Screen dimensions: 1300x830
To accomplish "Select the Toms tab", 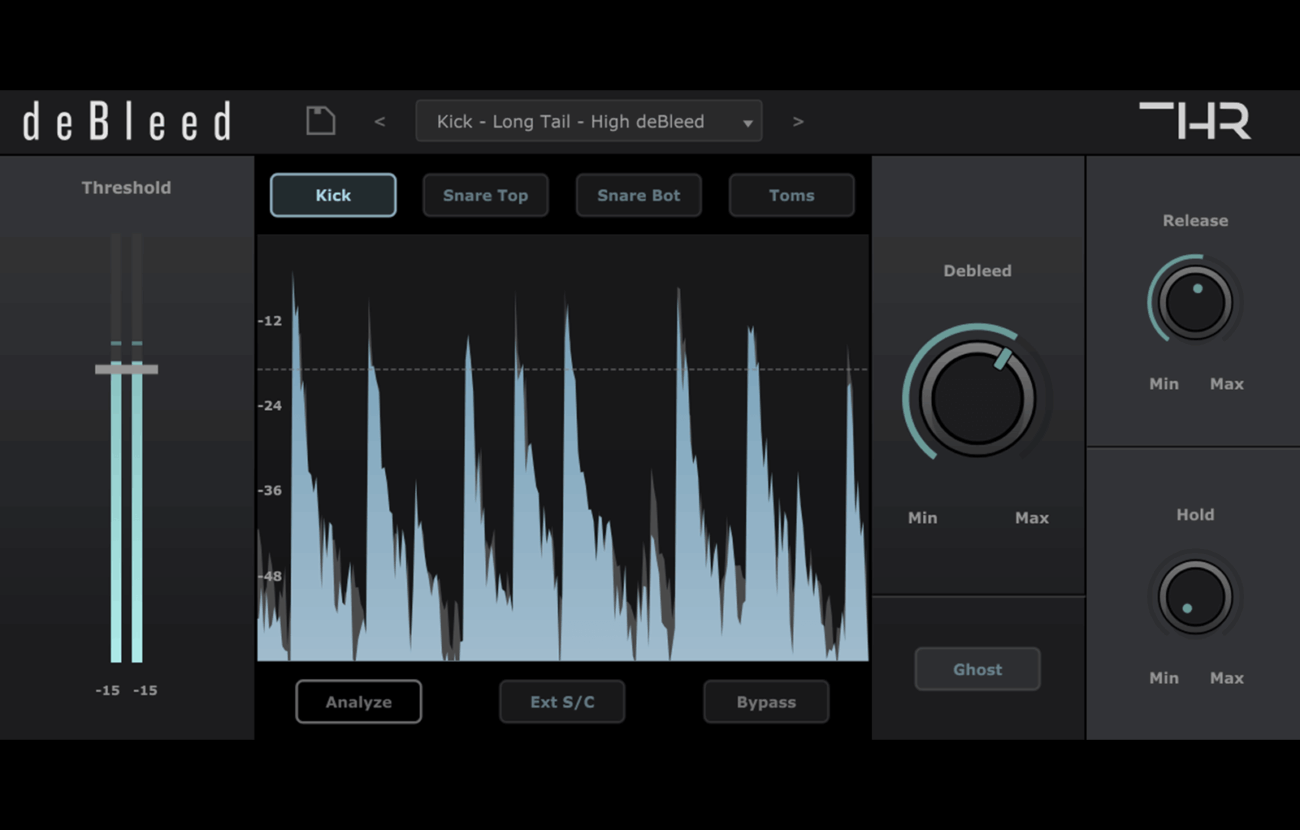I will [x=791, y=196].
